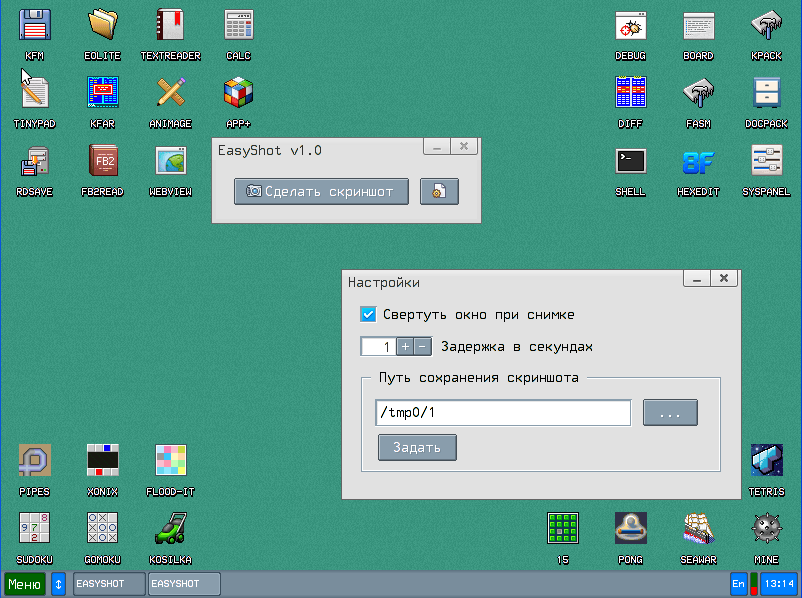Select the first EASYSHOT taskbar item
This screenshot has width=802, height=598.
[109, 583]
